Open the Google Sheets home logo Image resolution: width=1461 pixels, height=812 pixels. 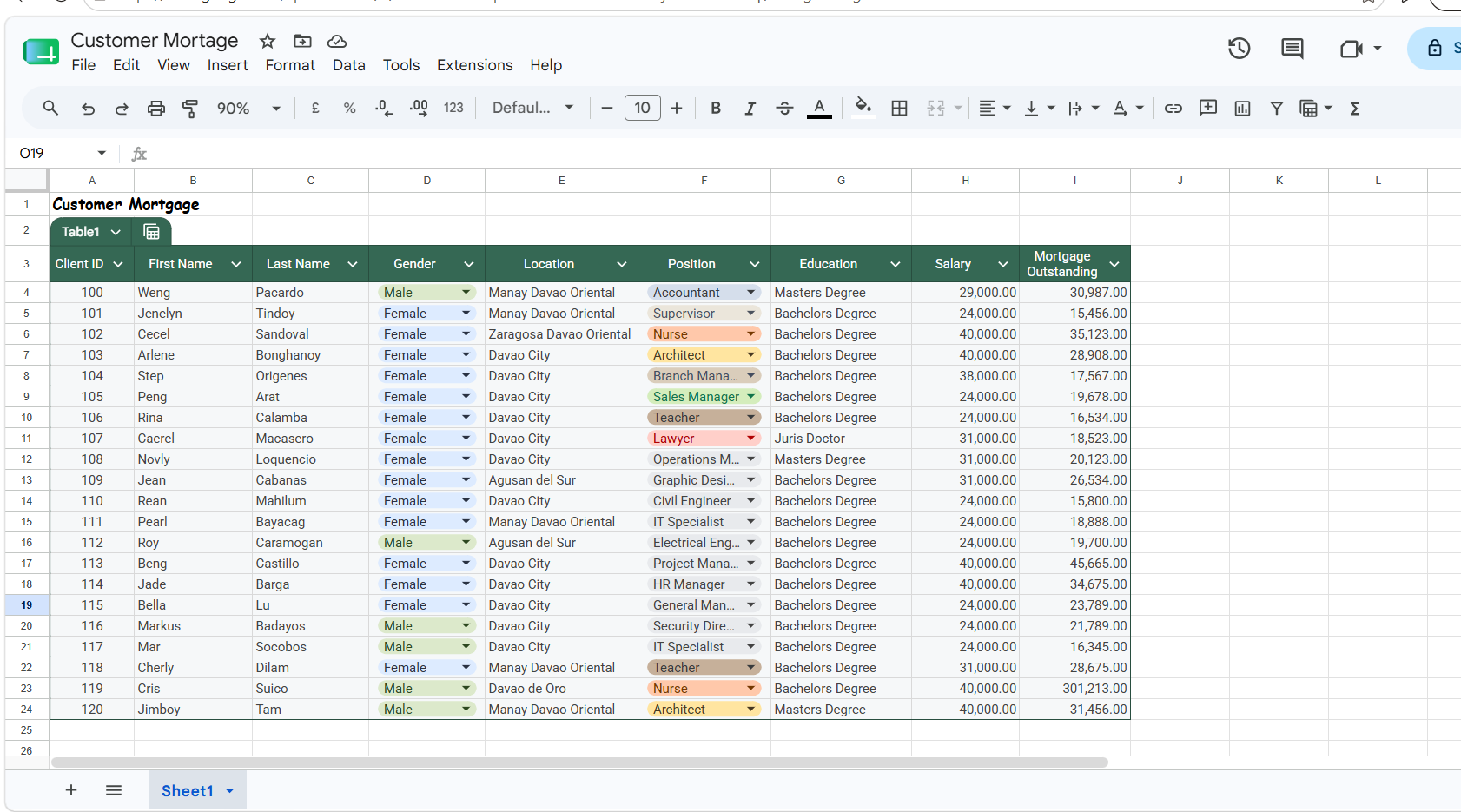point(41,52)
